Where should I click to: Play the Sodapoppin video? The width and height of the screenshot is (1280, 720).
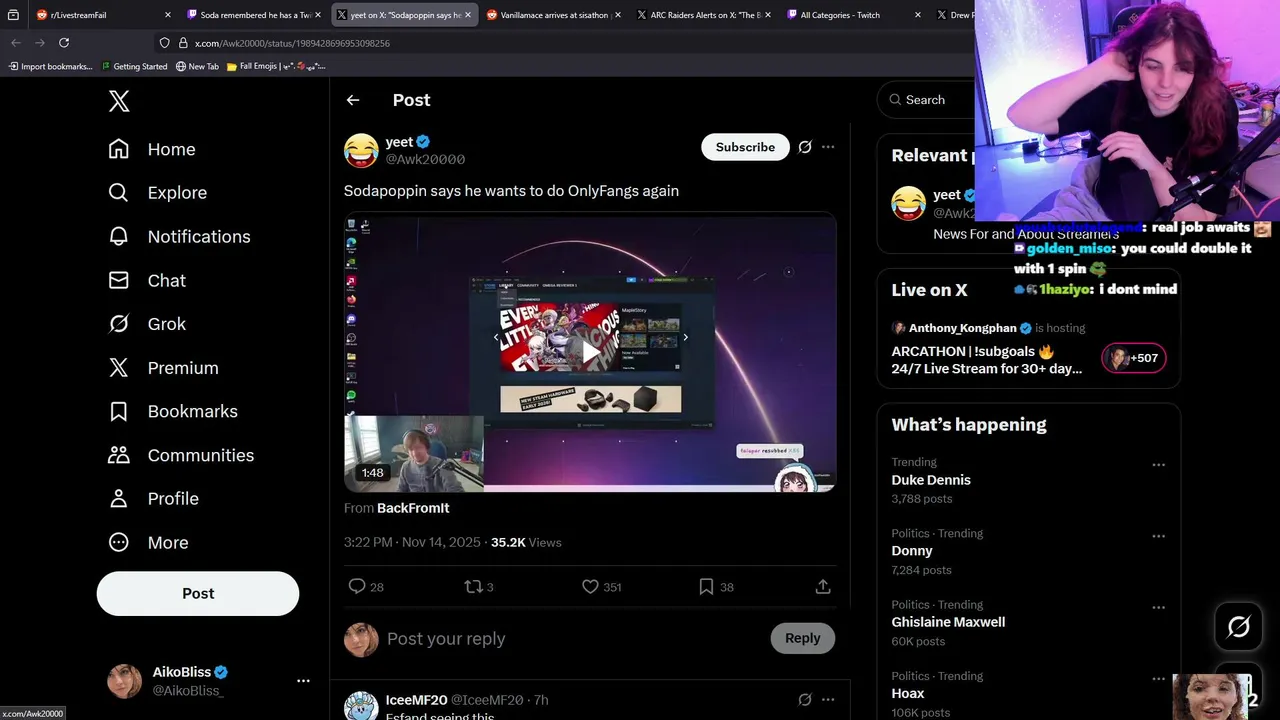pyautogui.click(x=591, y=352)
